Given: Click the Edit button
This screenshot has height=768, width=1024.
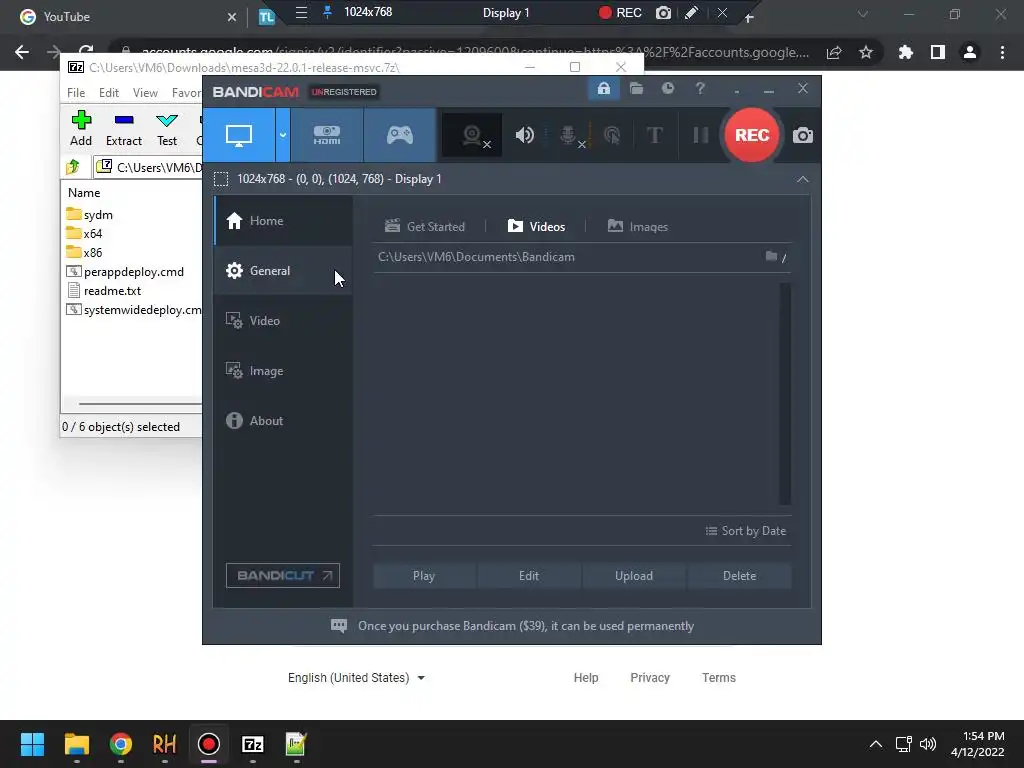Looking at the screenshot, I should pyautogui.click(x=529, y=575).
